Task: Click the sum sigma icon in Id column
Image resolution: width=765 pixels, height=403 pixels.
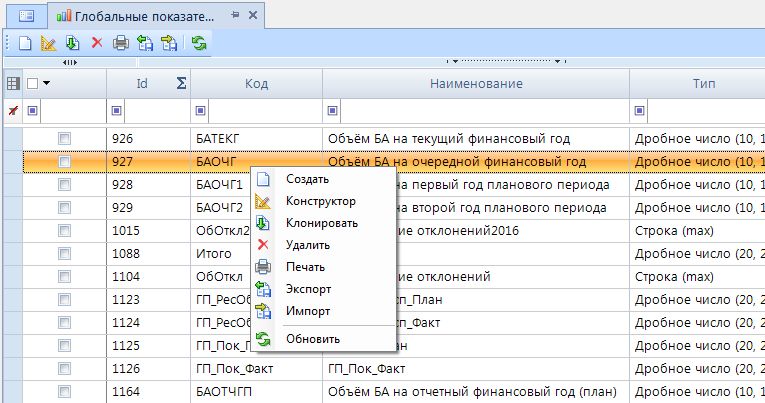Action: (181, 84)
